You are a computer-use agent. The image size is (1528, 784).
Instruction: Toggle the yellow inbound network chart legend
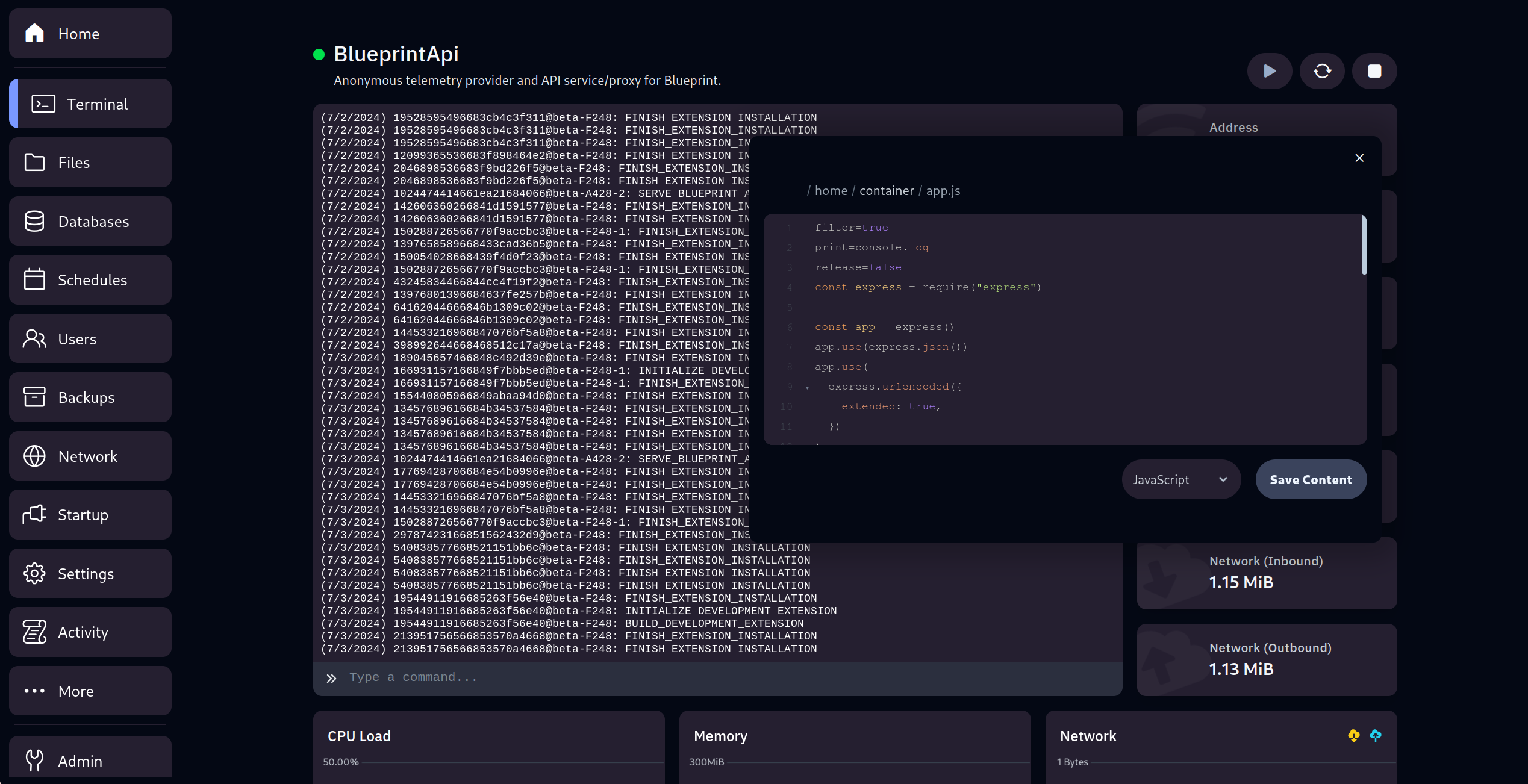coord(1353,736)
